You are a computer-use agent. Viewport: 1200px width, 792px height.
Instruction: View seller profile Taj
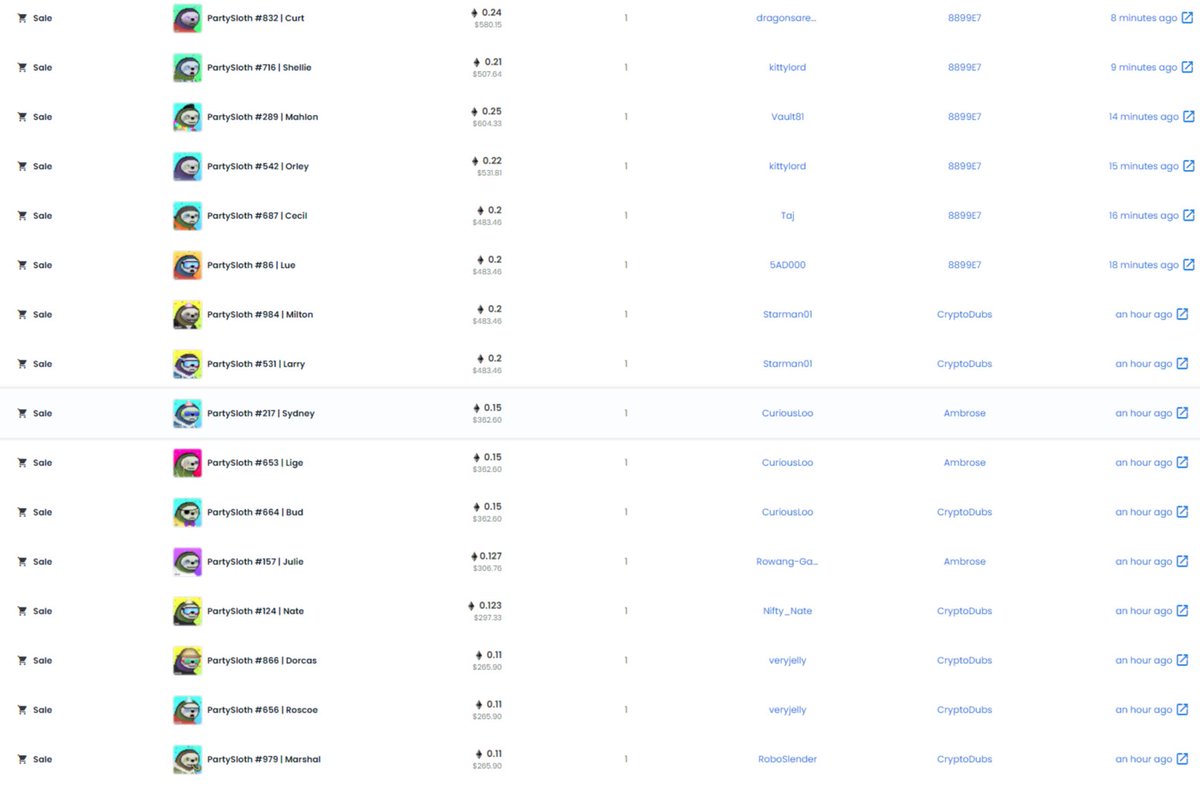[x=788, y=215]
